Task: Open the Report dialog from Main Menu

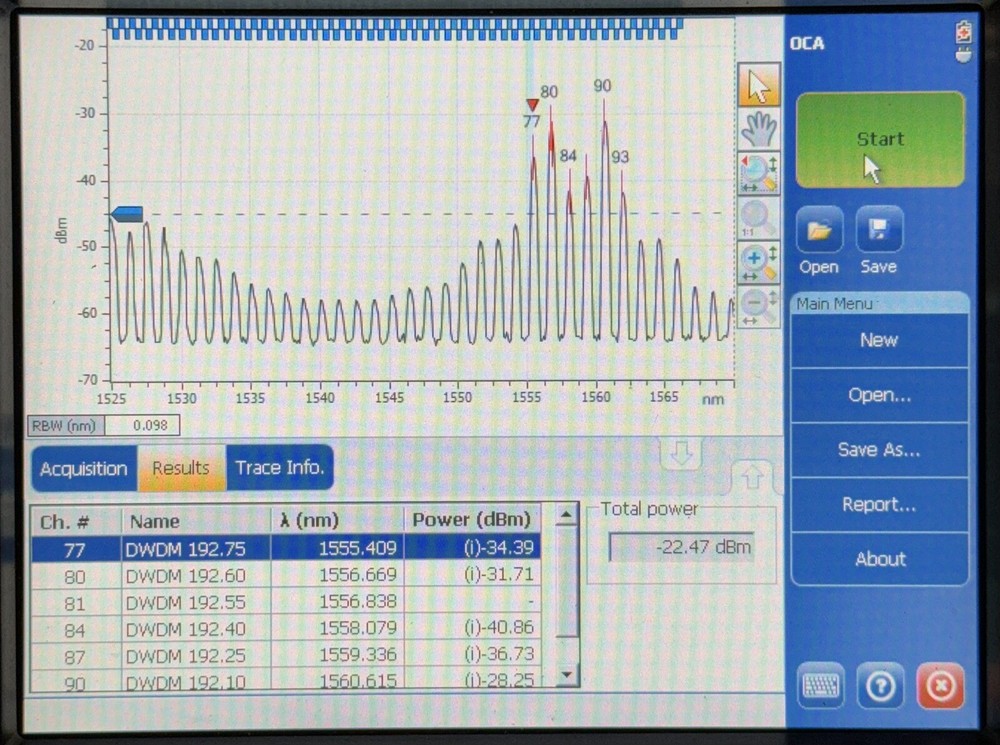Action: (879, 504)
